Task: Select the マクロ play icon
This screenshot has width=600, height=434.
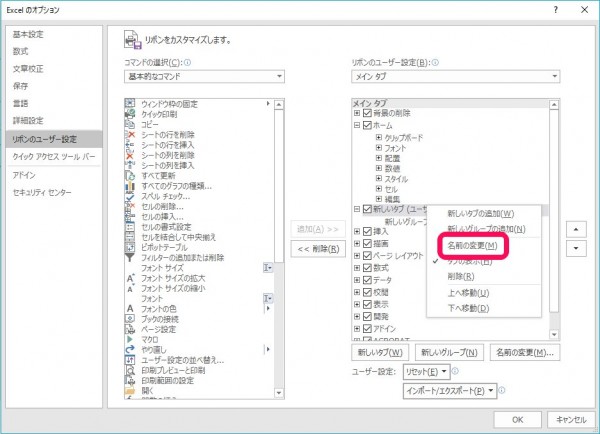Action: tap(130, 339)
